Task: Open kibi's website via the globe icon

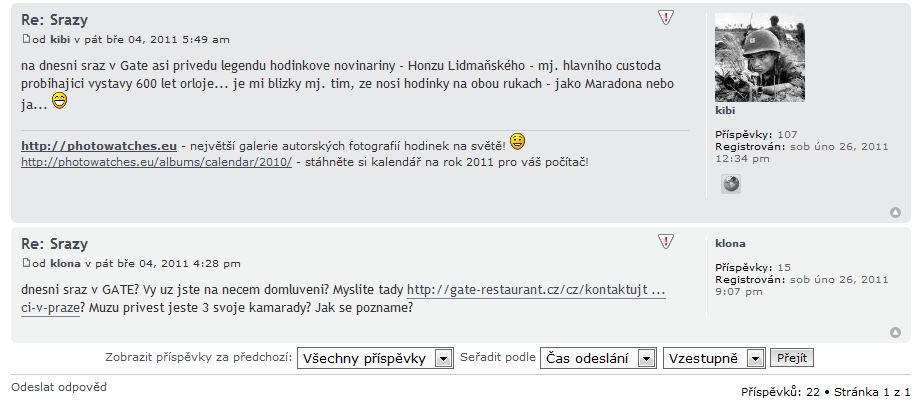Action: (731, 184)
